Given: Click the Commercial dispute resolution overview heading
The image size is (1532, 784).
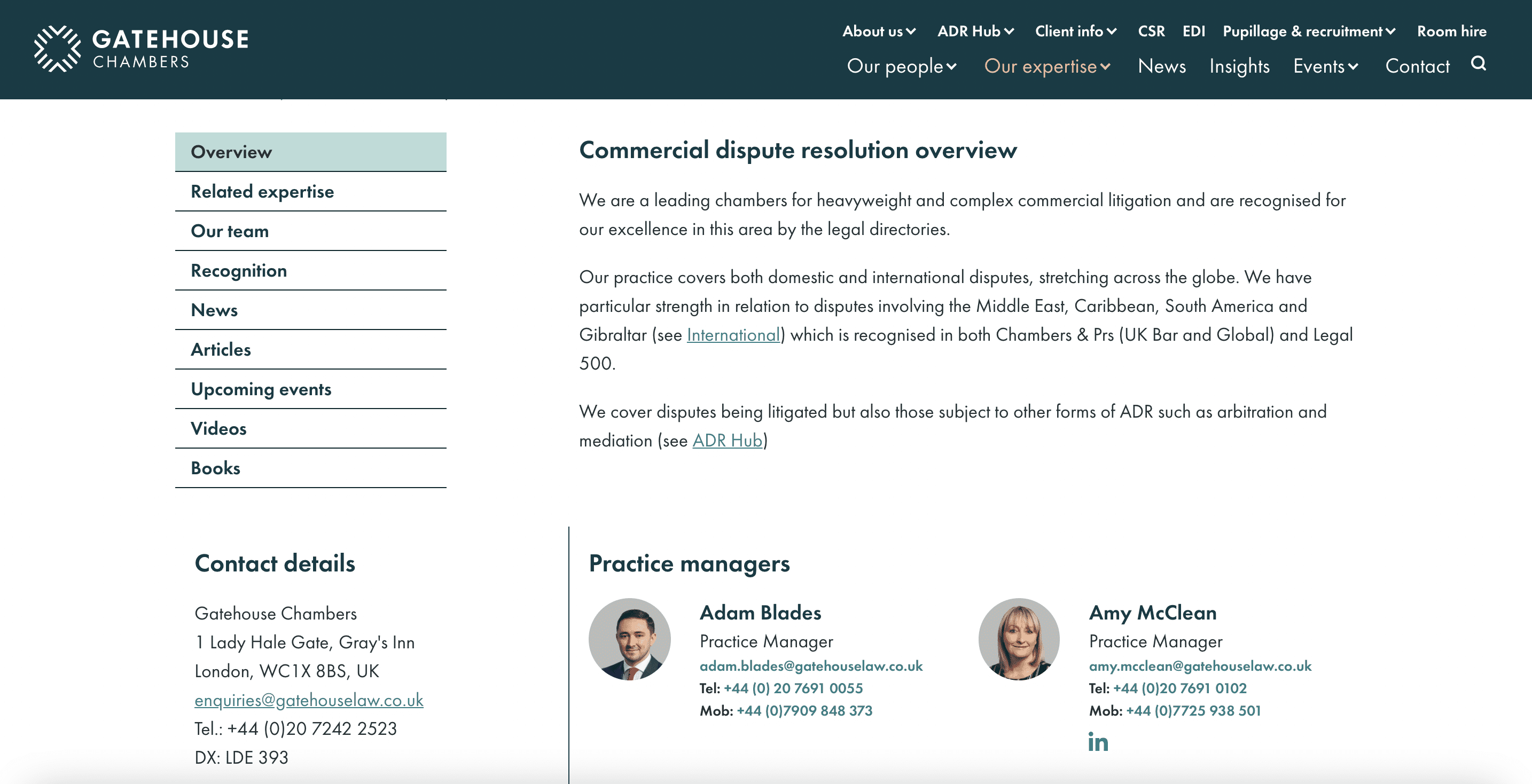Looking at the screenshot, I should coord(798,151).
